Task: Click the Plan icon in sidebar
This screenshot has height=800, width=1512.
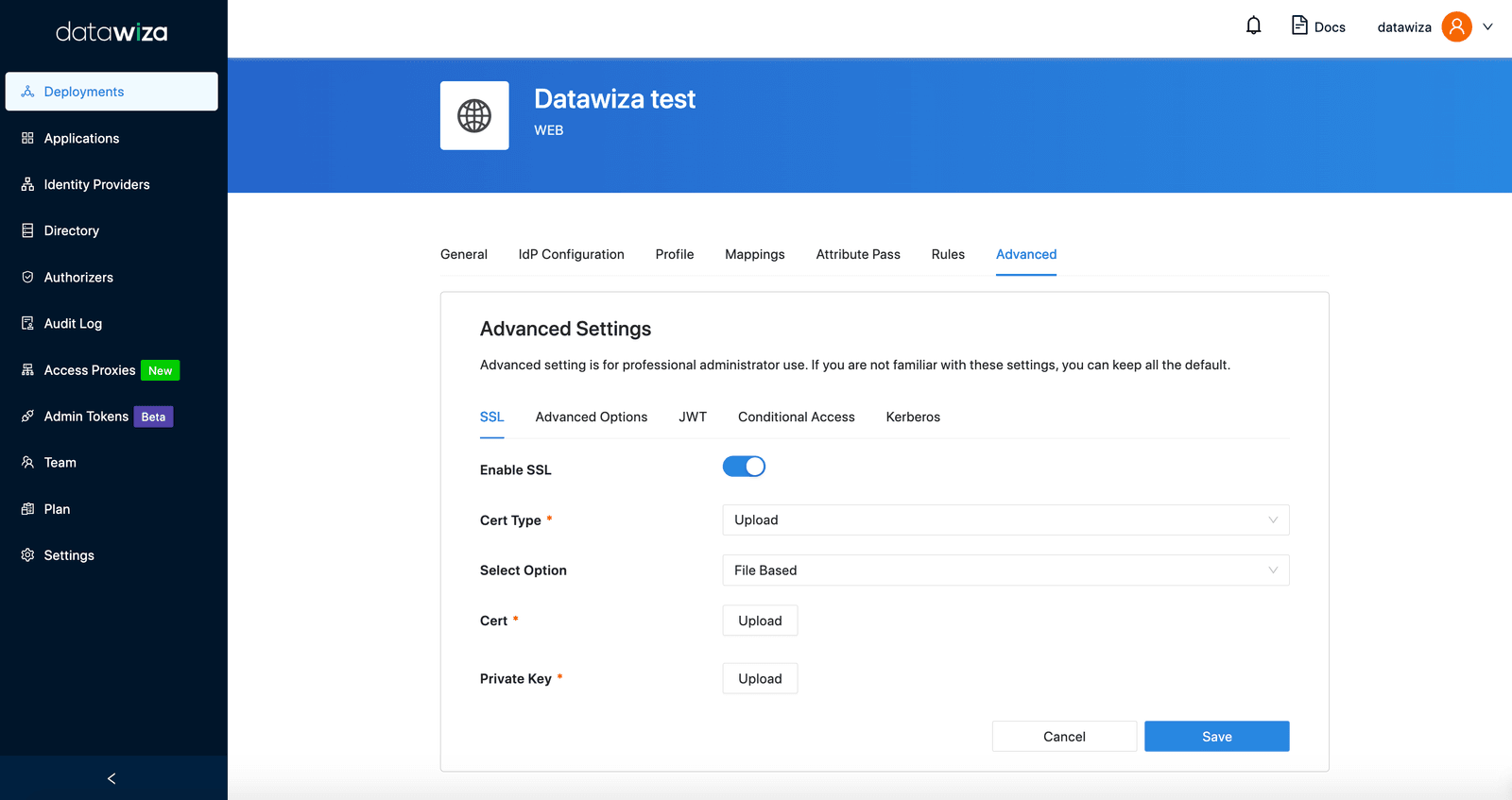Action: [27, 509]
